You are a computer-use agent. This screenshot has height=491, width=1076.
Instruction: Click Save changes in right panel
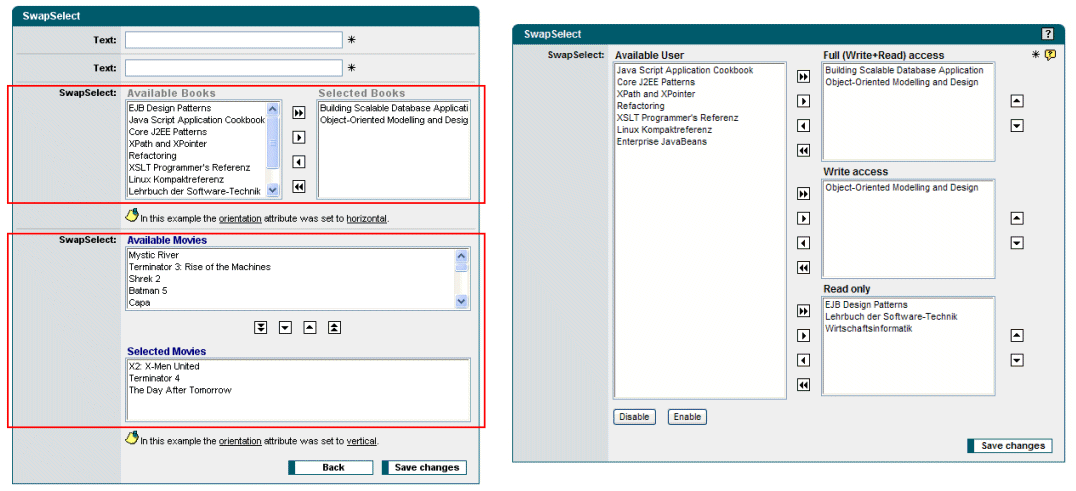(1011, 446)
